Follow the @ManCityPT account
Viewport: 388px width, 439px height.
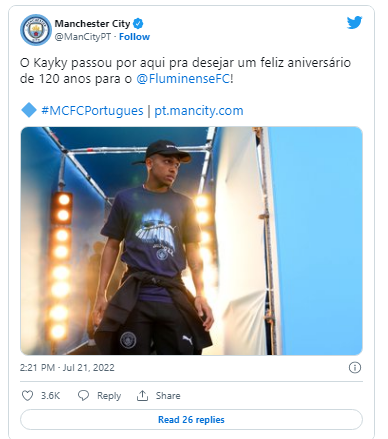pyautogui.click(x=134, y=37)
